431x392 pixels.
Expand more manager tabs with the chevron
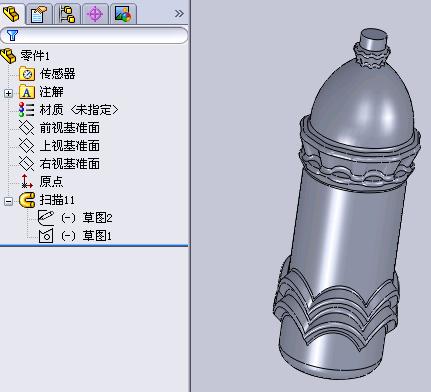pos(179,14)
